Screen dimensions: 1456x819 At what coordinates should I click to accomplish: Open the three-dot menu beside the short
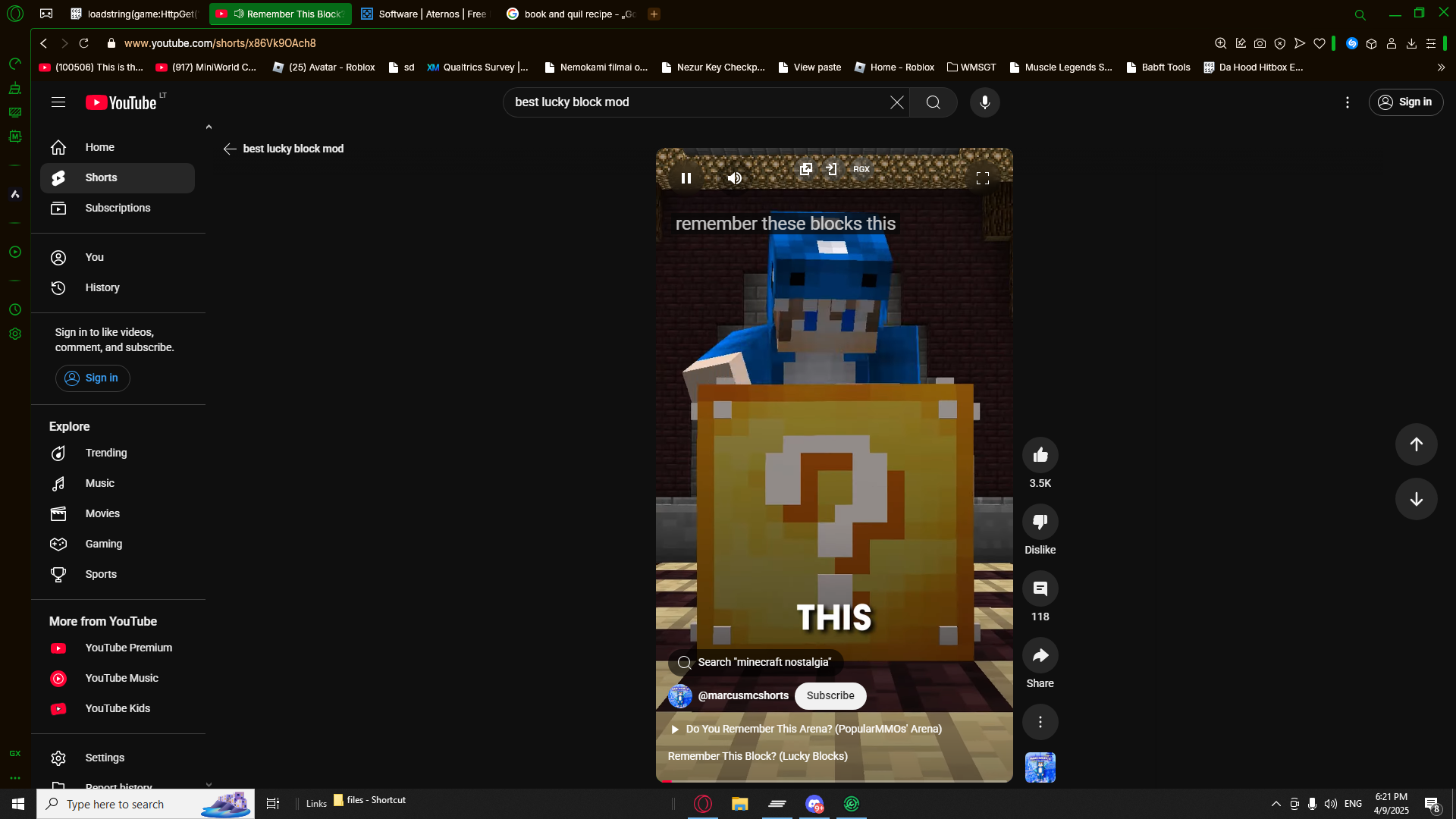[1040, 722]
